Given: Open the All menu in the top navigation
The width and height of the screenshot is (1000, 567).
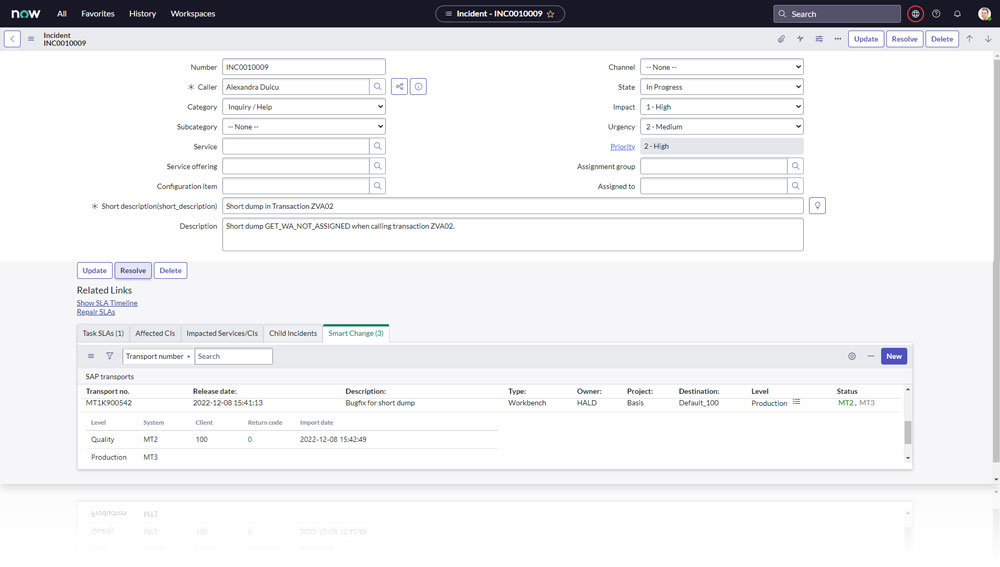Looking at the screenshot, I should [62, 13].
